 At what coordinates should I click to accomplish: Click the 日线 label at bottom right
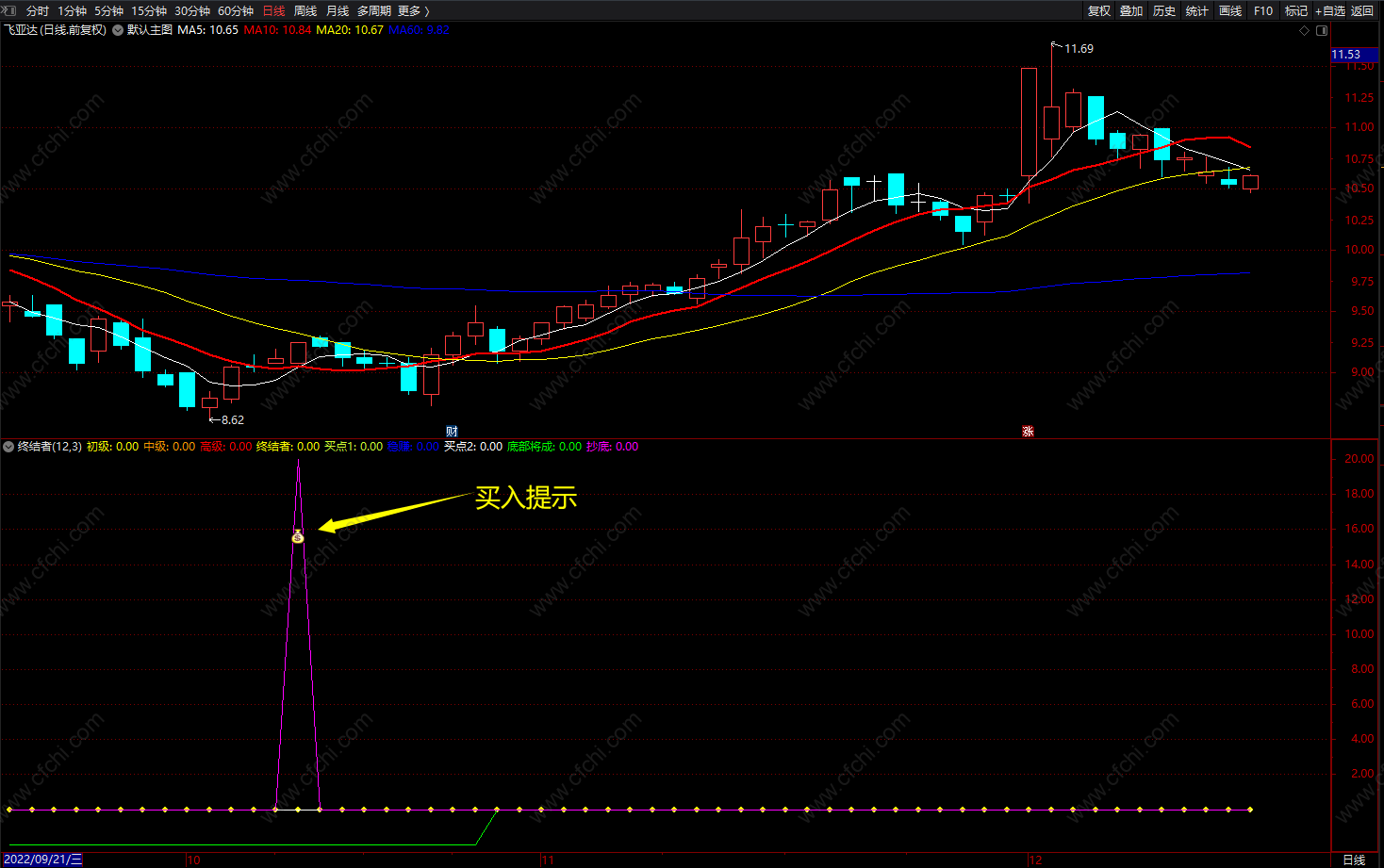point(1354,860)
